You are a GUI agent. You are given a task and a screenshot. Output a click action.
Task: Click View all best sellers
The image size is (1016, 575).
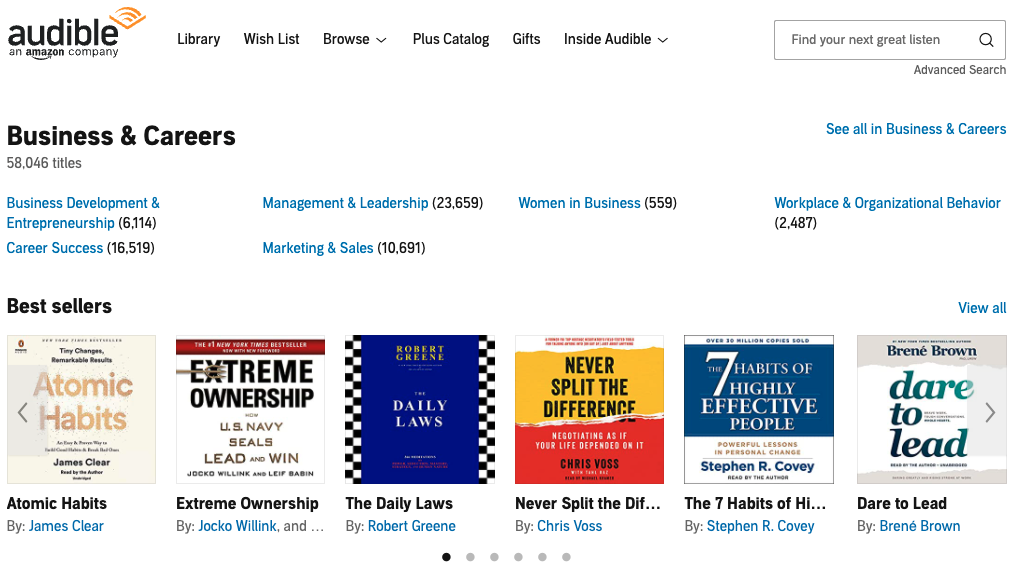pyautogui.click(x=981, y=308)
